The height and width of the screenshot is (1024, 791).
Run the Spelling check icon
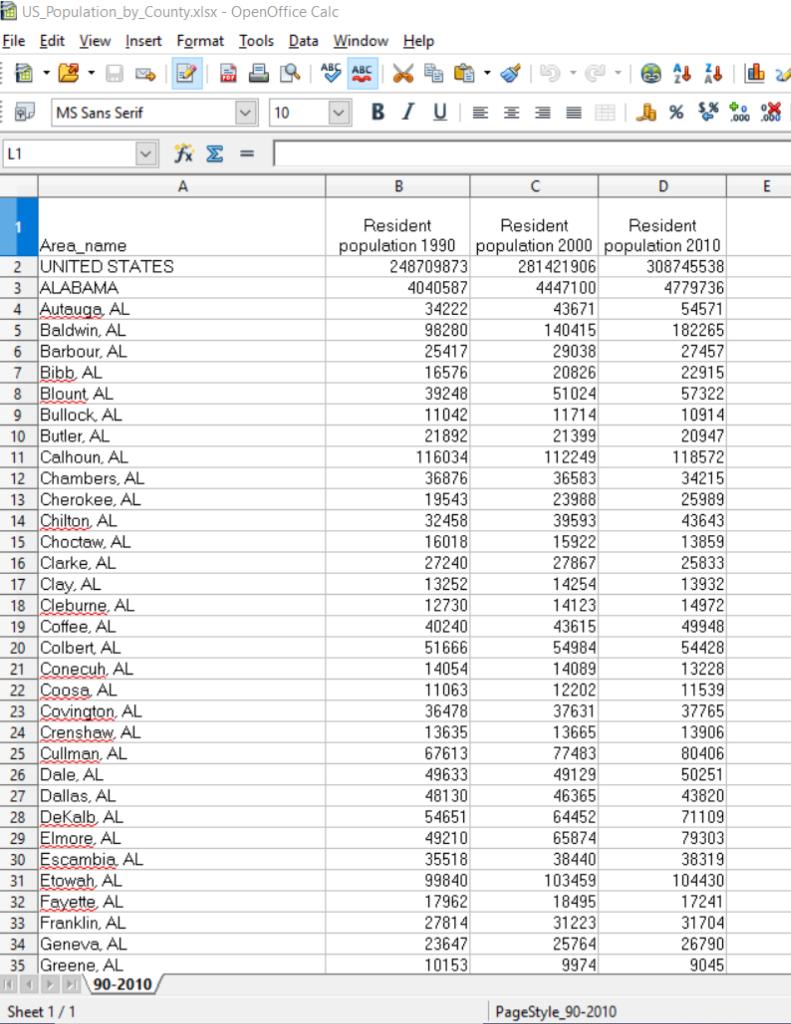(331, 72)
